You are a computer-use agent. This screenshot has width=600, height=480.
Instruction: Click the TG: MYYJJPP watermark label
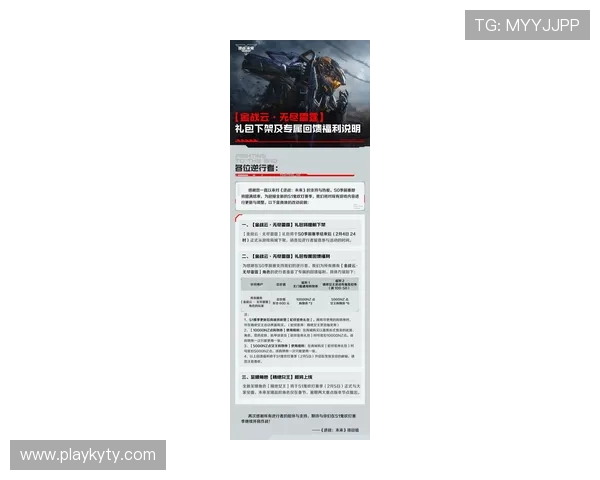coord(527,25)
